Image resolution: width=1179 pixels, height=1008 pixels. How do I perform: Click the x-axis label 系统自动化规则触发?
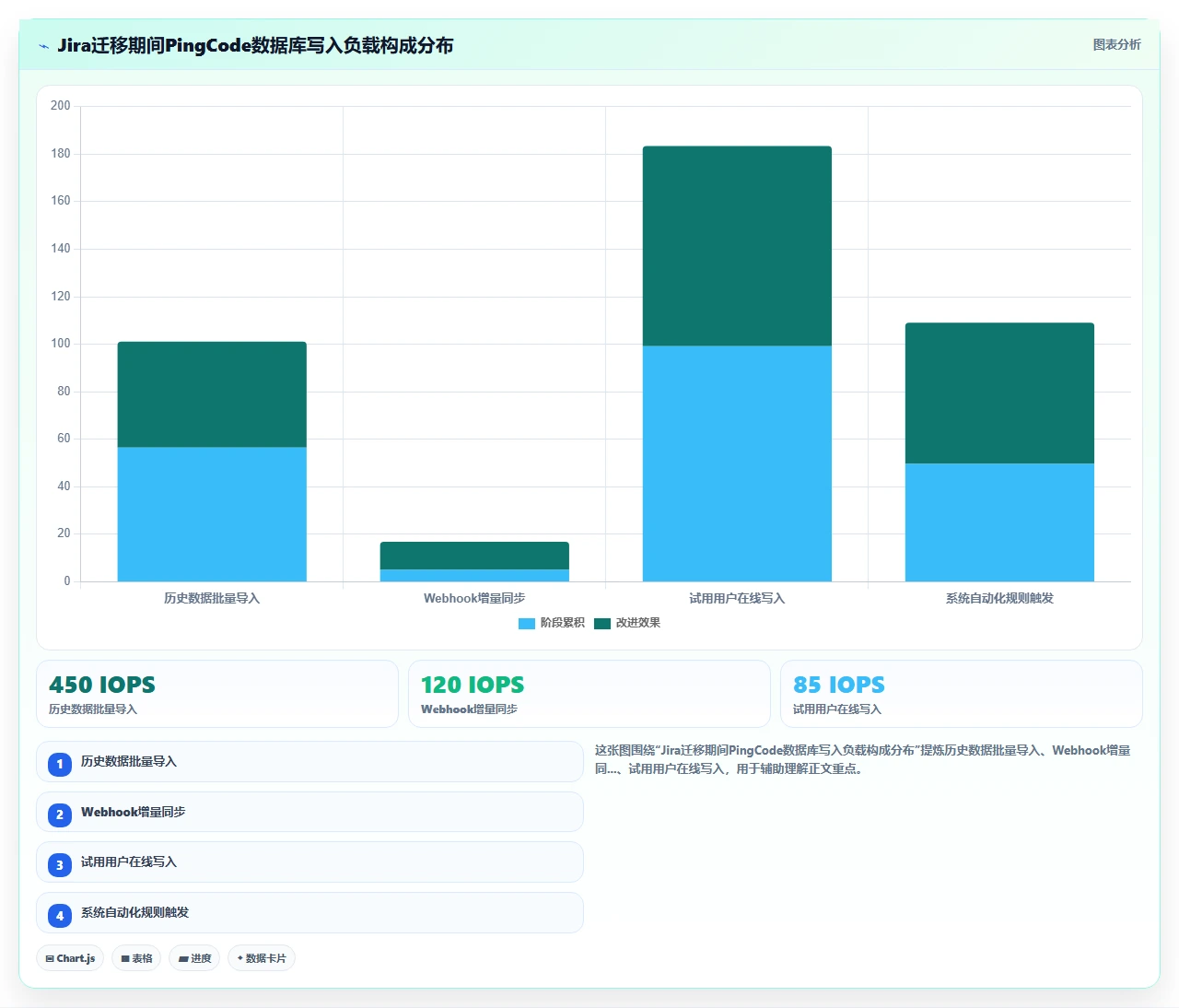[x=999, y=598]
